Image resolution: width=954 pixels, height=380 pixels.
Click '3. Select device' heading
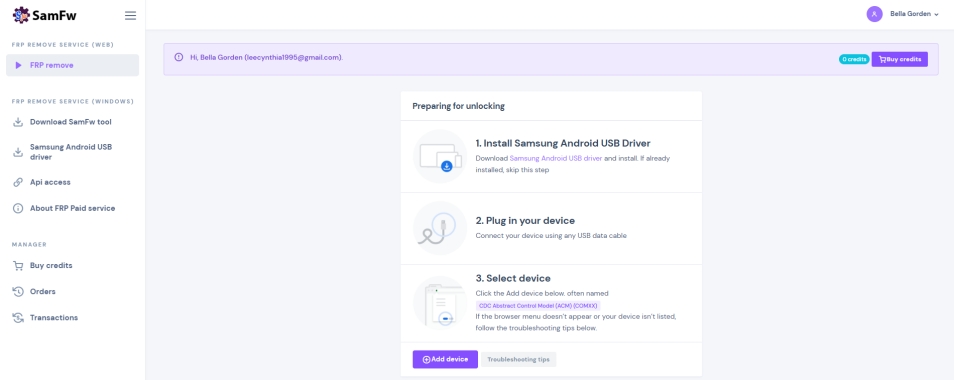[x=513, y=278]
